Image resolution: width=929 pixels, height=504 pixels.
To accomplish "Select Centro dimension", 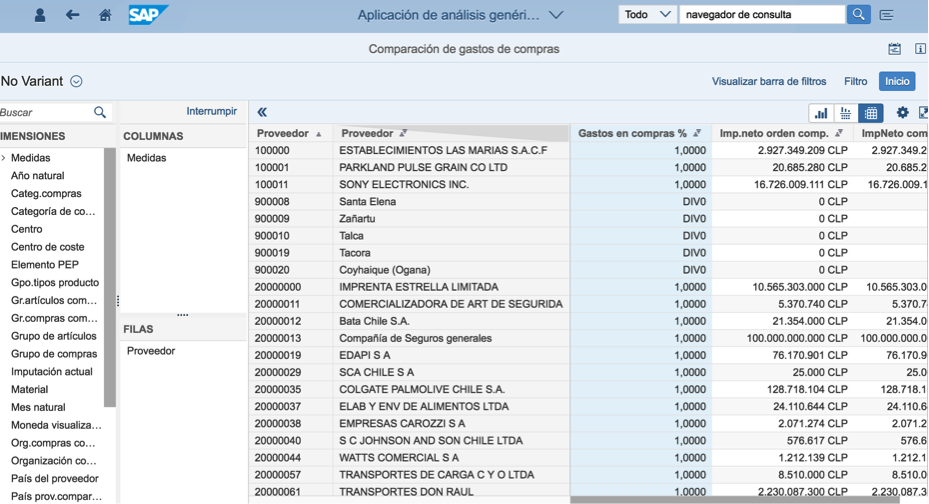I will click(26, 229).
